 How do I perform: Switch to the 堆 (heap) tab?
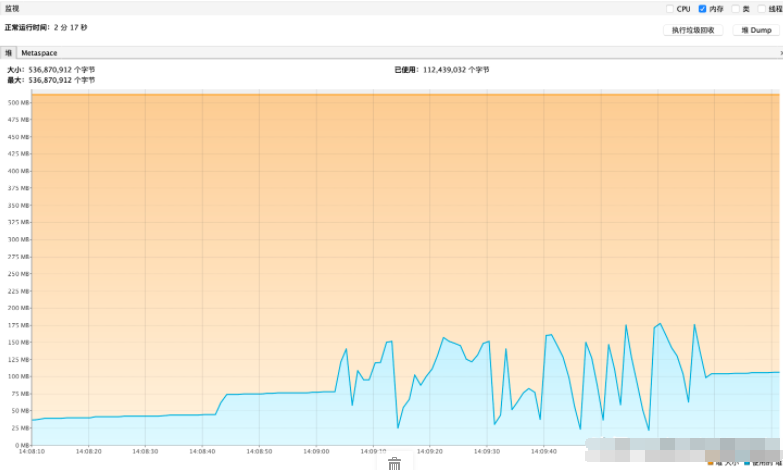(x=8, y=53)
